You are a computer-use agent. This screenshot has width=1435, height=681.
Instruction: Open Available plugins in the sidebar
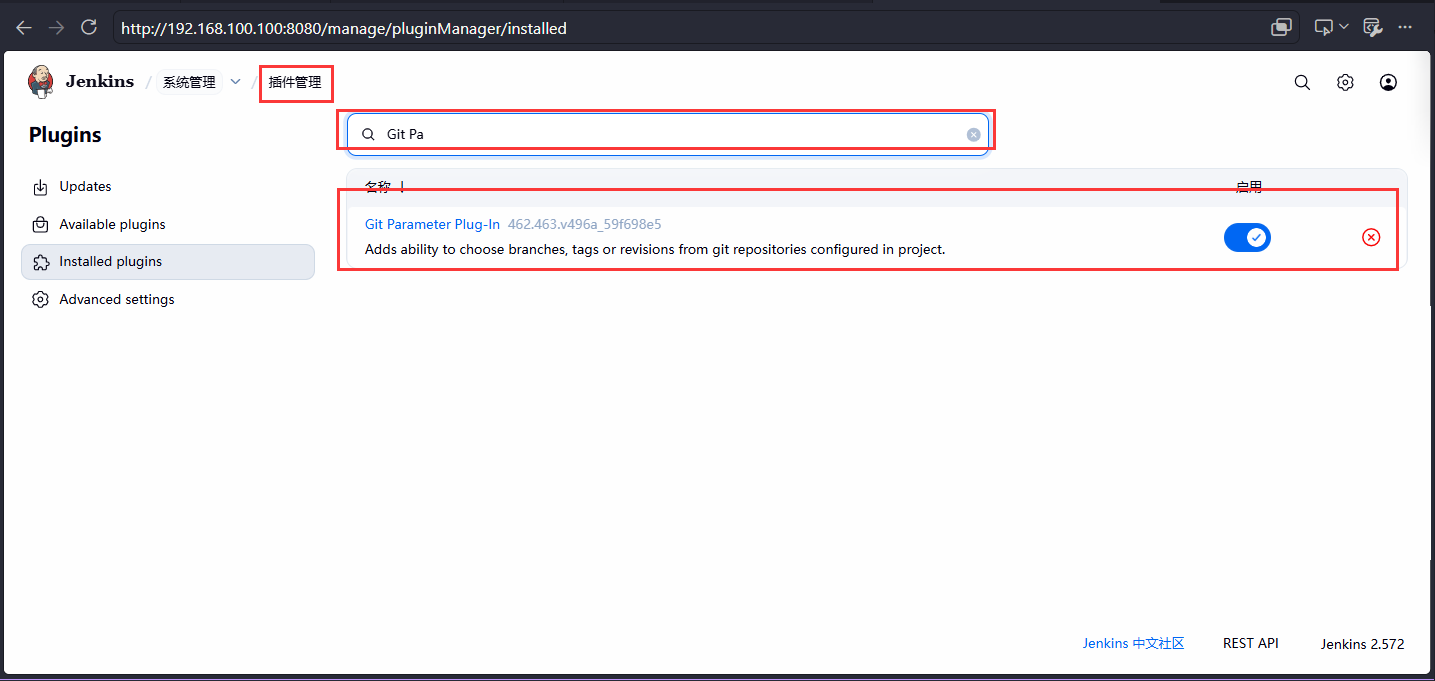(168, 224)
